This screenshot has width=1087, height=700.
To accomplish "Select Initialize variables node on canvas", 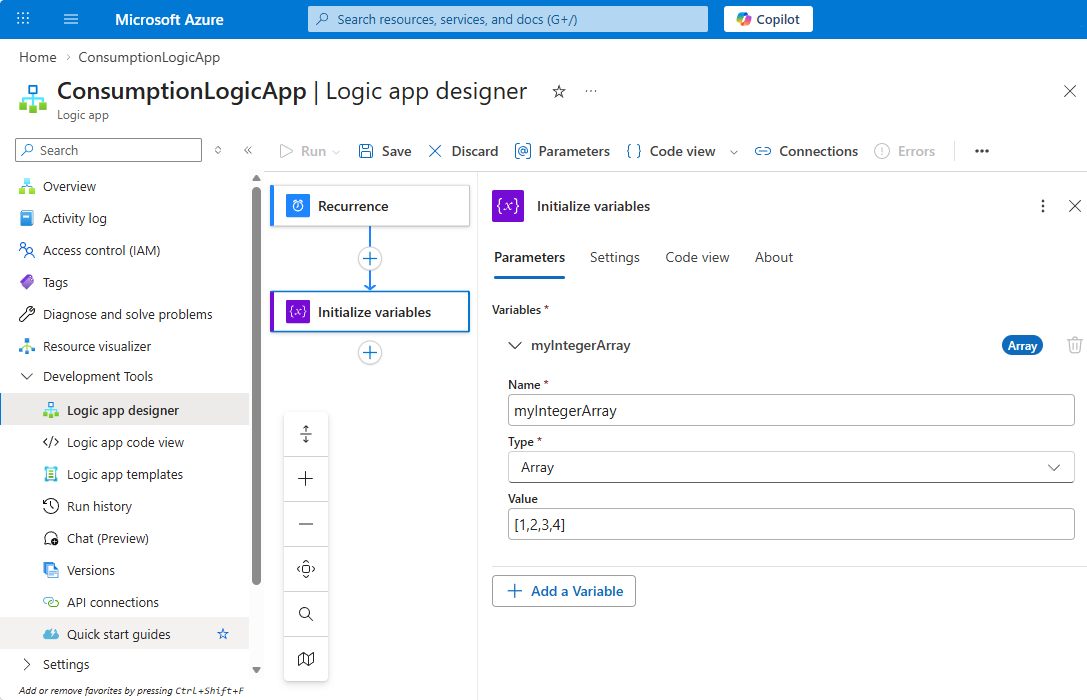I will point(369,312).
